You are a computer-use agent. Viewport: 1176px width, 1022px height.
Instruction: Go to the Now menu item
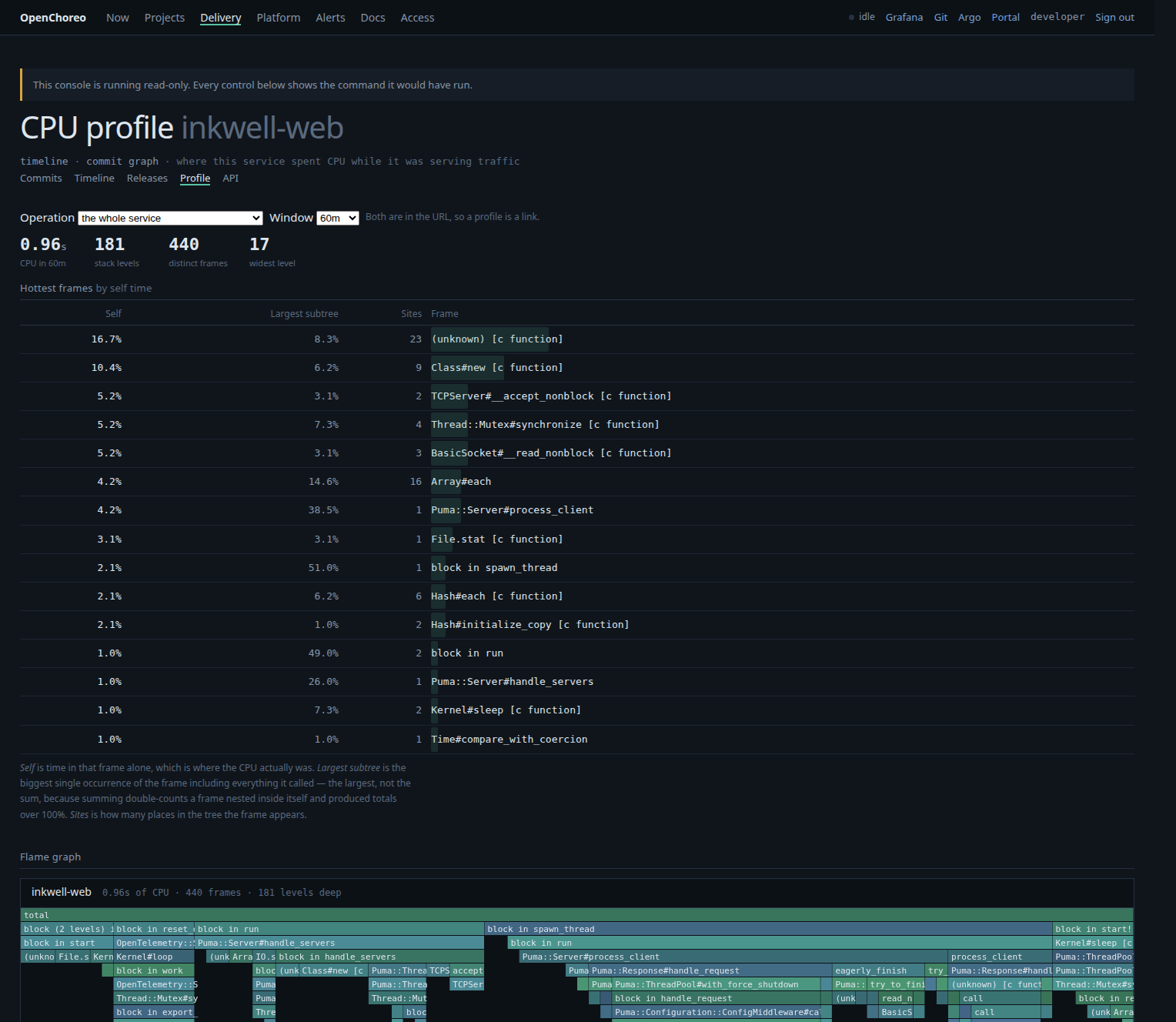[118, 18]
